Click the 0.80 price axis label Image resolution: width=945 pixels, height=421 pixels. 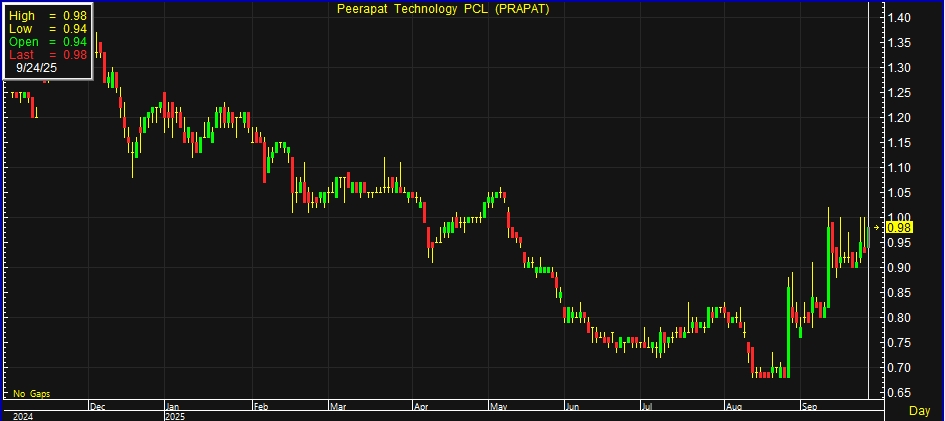900,317
